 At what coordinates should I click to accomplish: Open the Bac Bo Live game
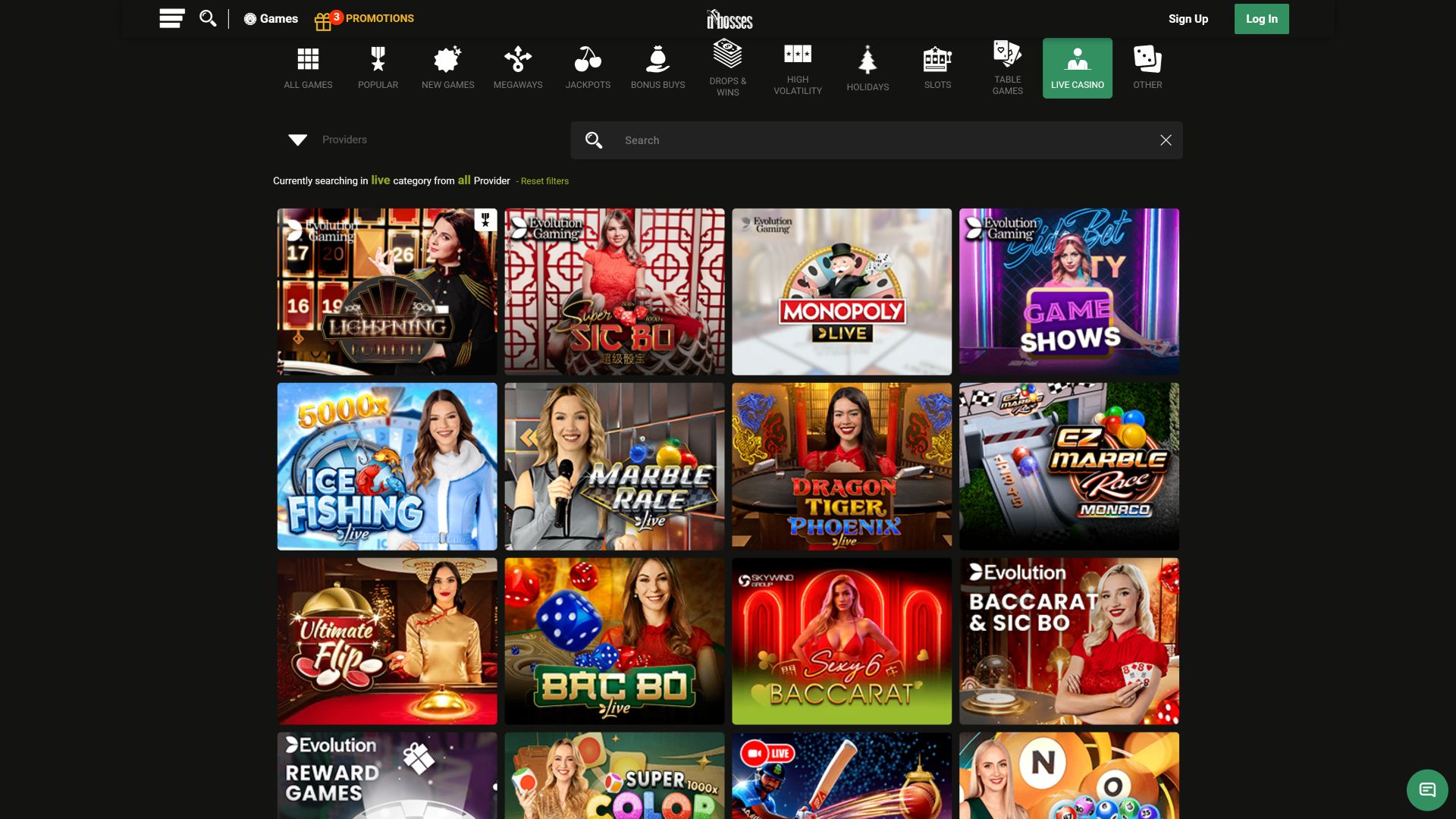(614, 642)
